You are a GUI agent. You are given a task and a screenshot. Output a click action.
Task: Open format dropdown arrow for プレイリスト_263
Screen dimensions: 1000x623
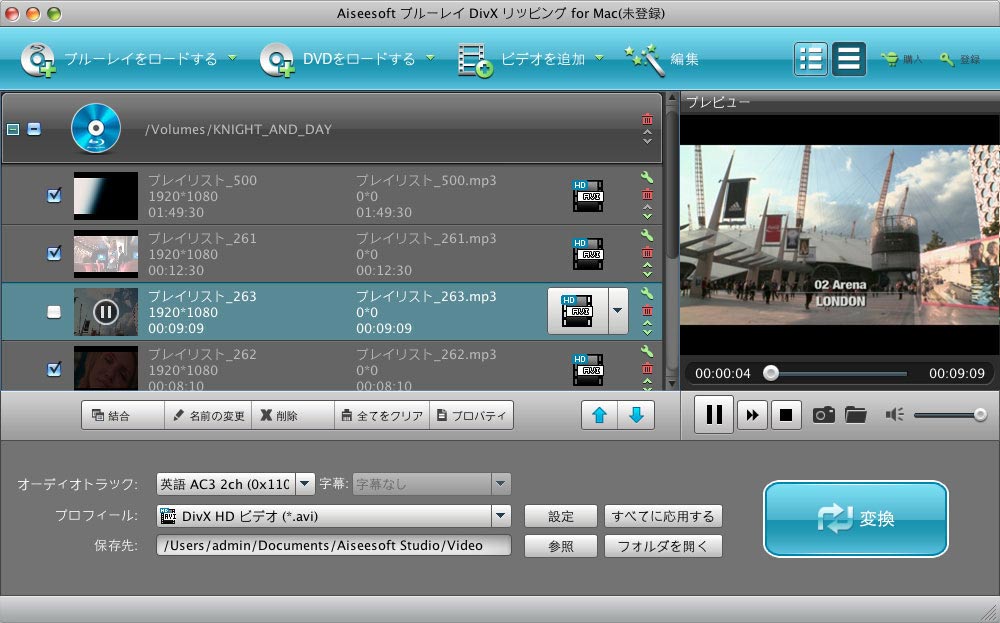[617, 311]
